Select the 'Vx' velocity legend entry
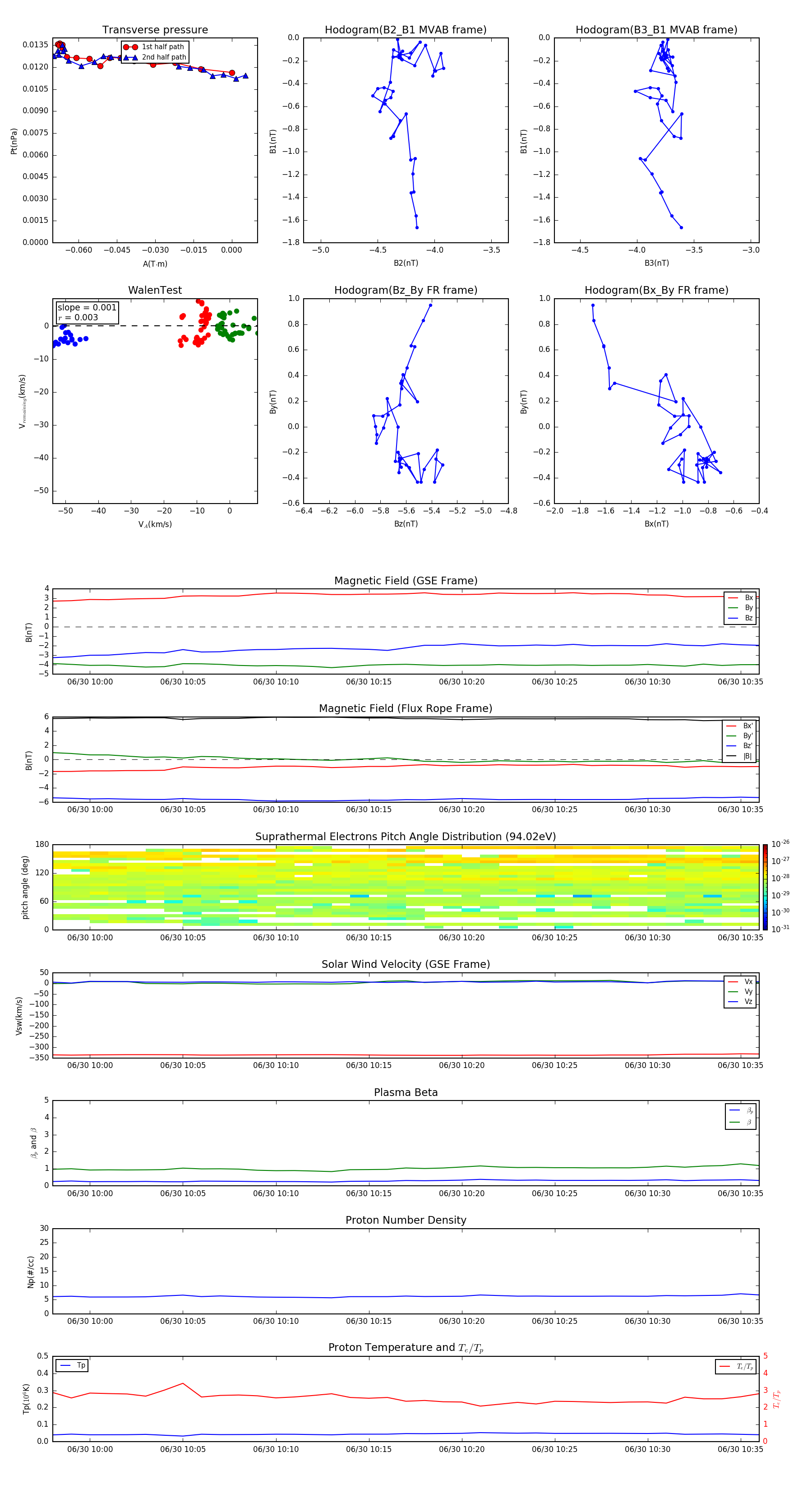This screenshot has height=1489, width=812. [740, 981]
